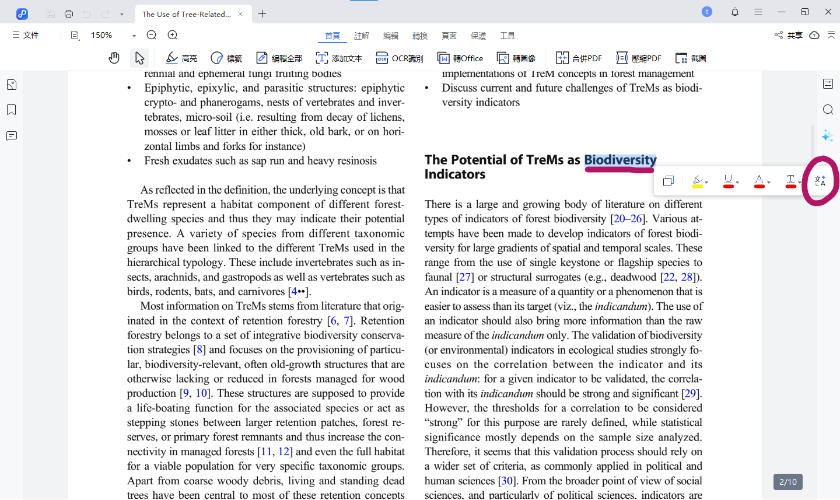
Task: Open the highlight color dropdown arrow
Action: [707, 183]
